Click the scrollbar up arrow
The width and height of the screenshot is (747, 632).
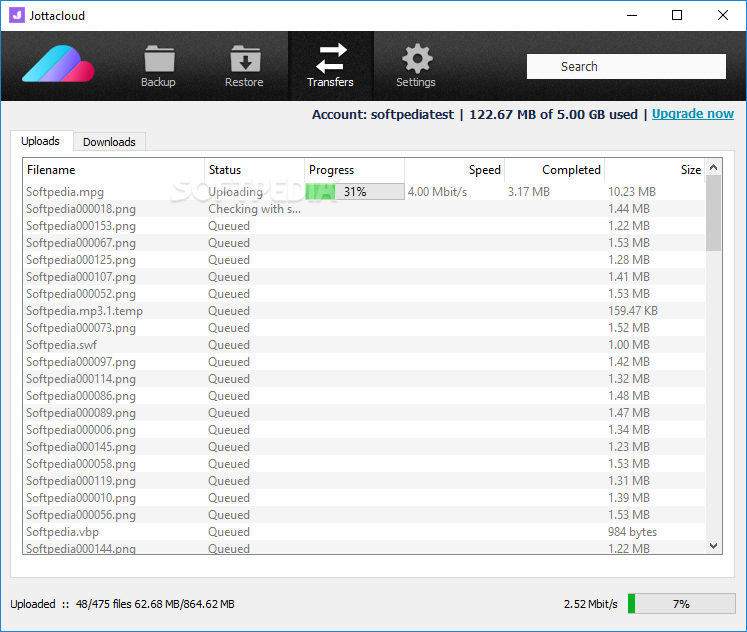713,168
